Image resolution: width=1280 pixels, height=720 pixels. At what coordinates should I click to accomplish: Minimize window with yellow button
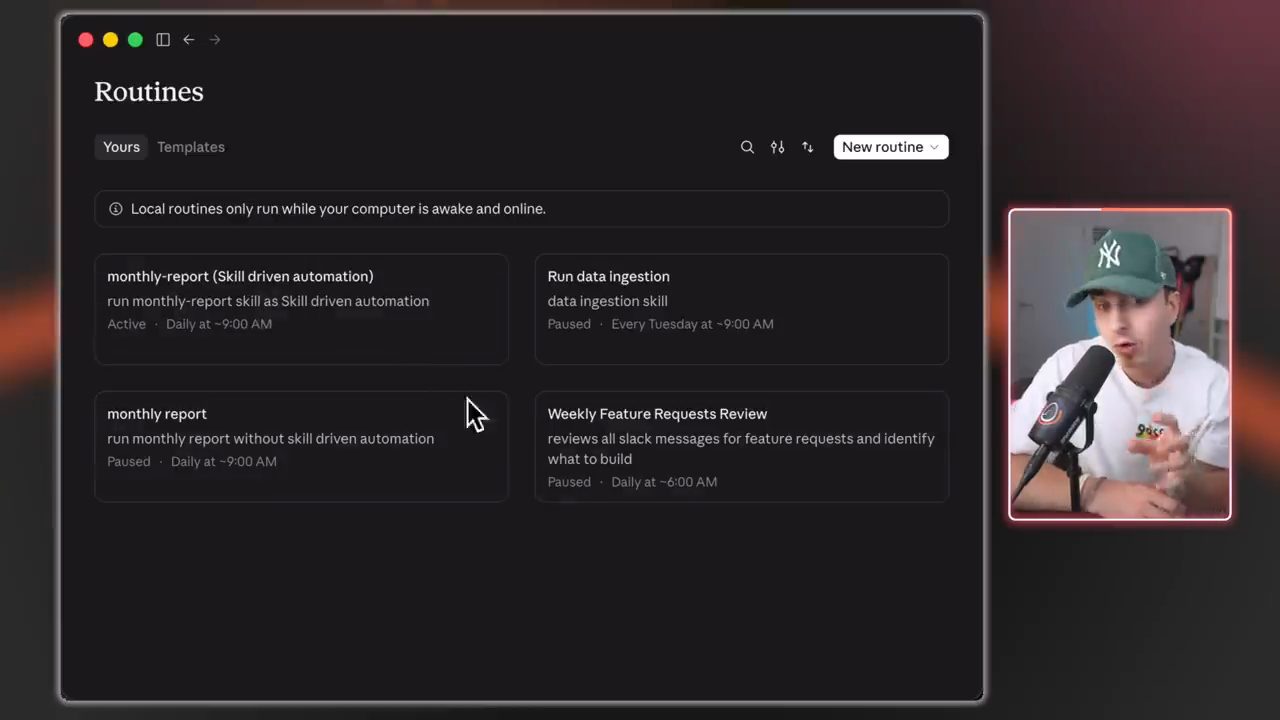coord(110,40)
